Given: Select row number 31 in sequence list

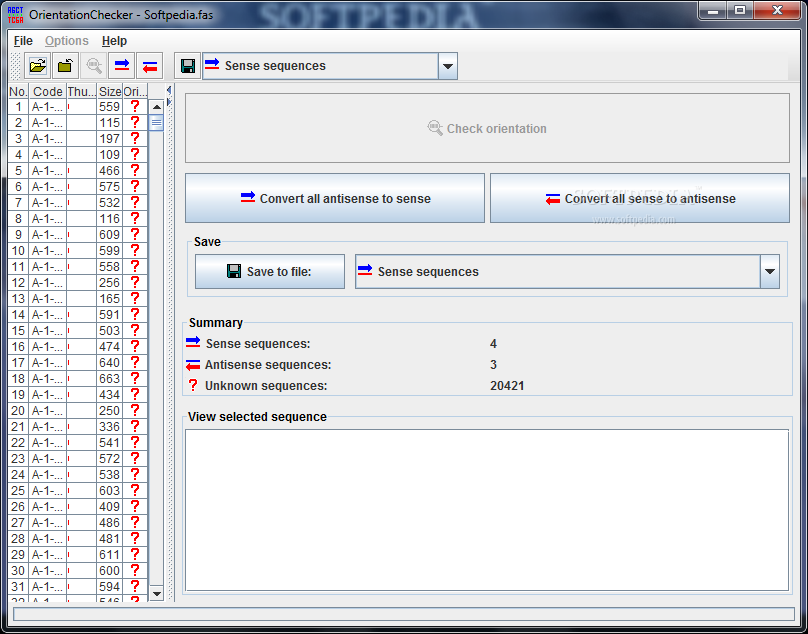Looking at the screenshot, I should point(19,587).
